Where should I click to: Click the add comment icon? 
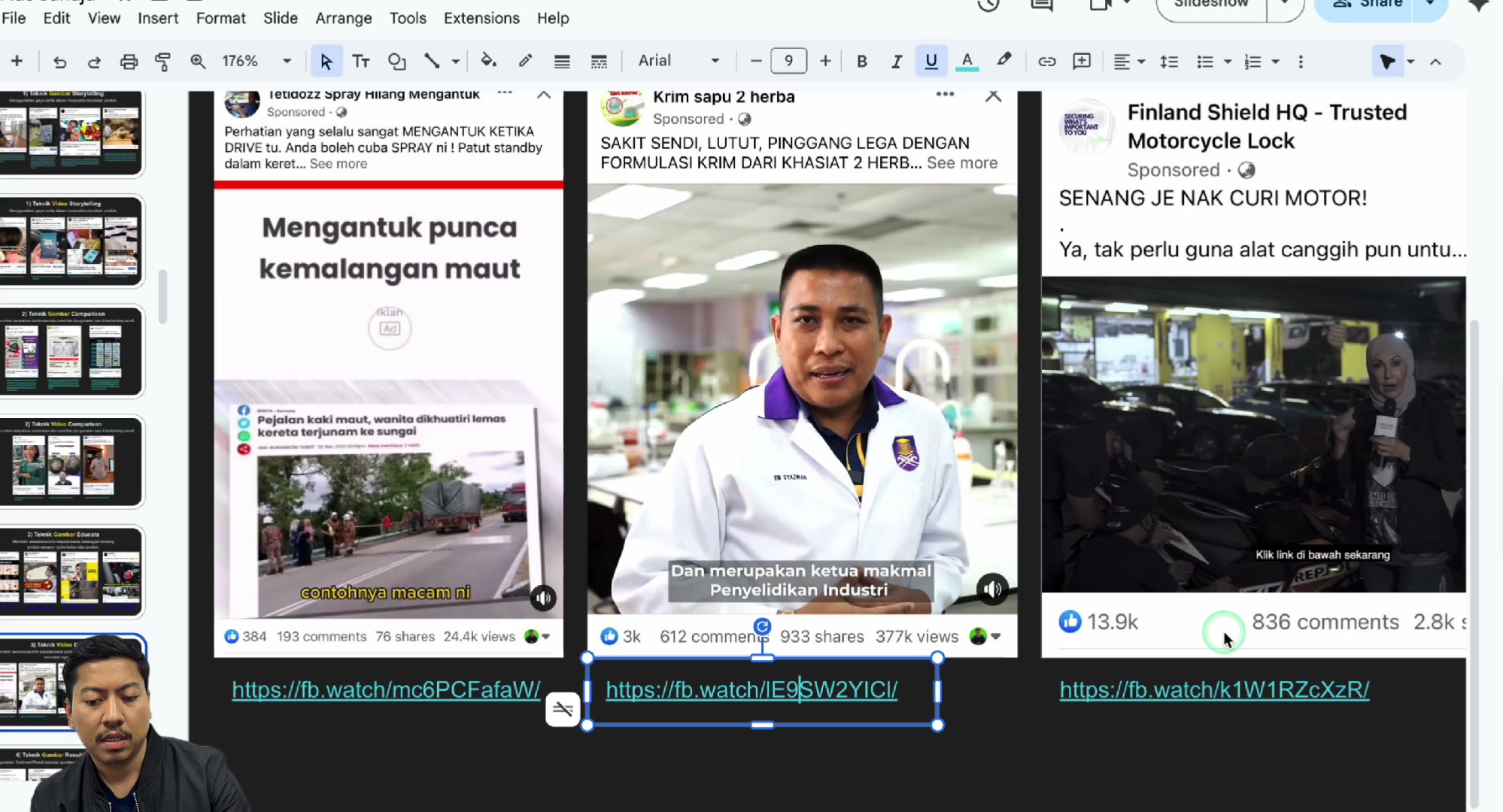1082,62
